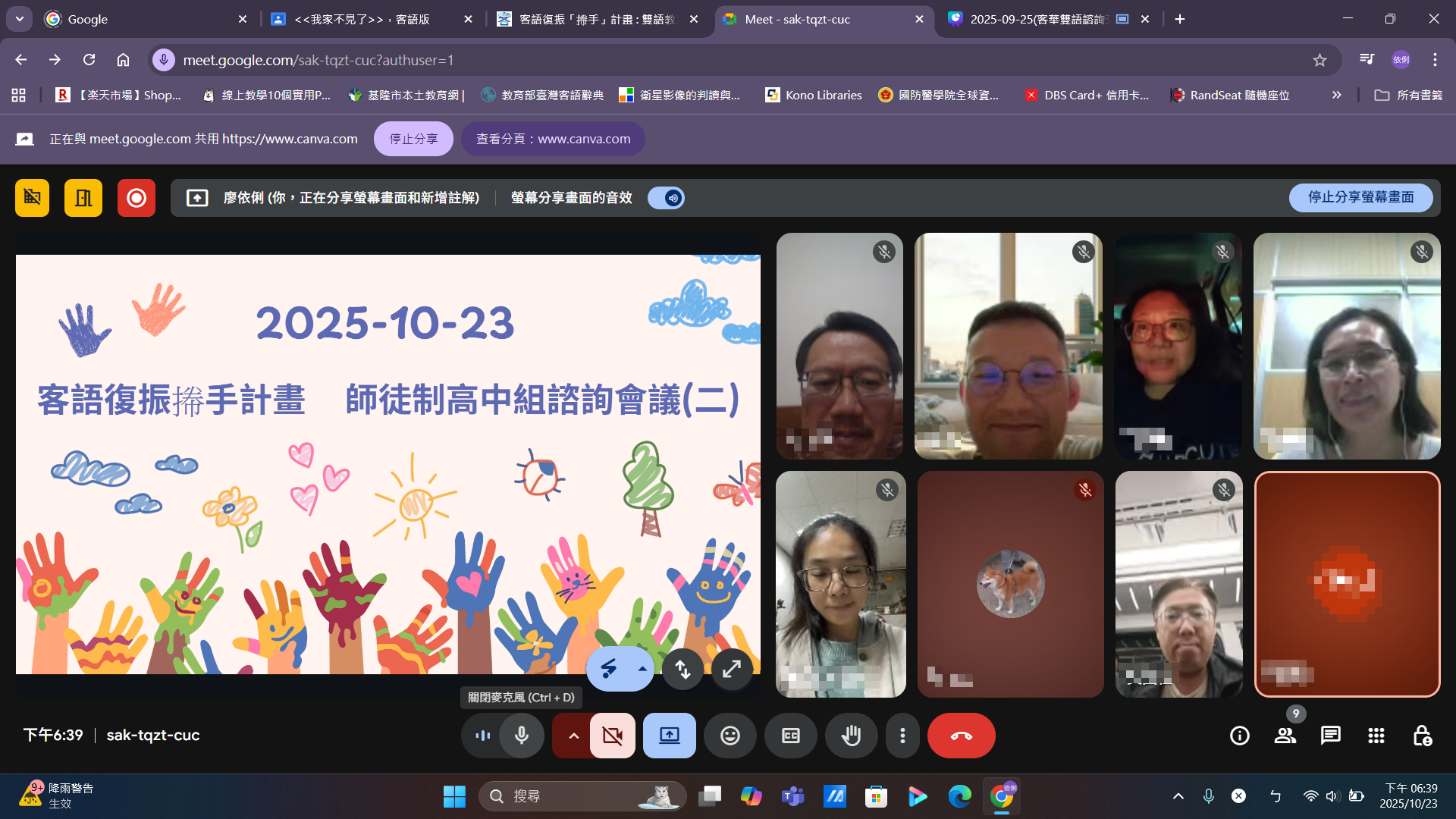Open the emoji reaction picker
This screenshot has height=819, width=1456.
pyautogui.click(x=730, y=736)
